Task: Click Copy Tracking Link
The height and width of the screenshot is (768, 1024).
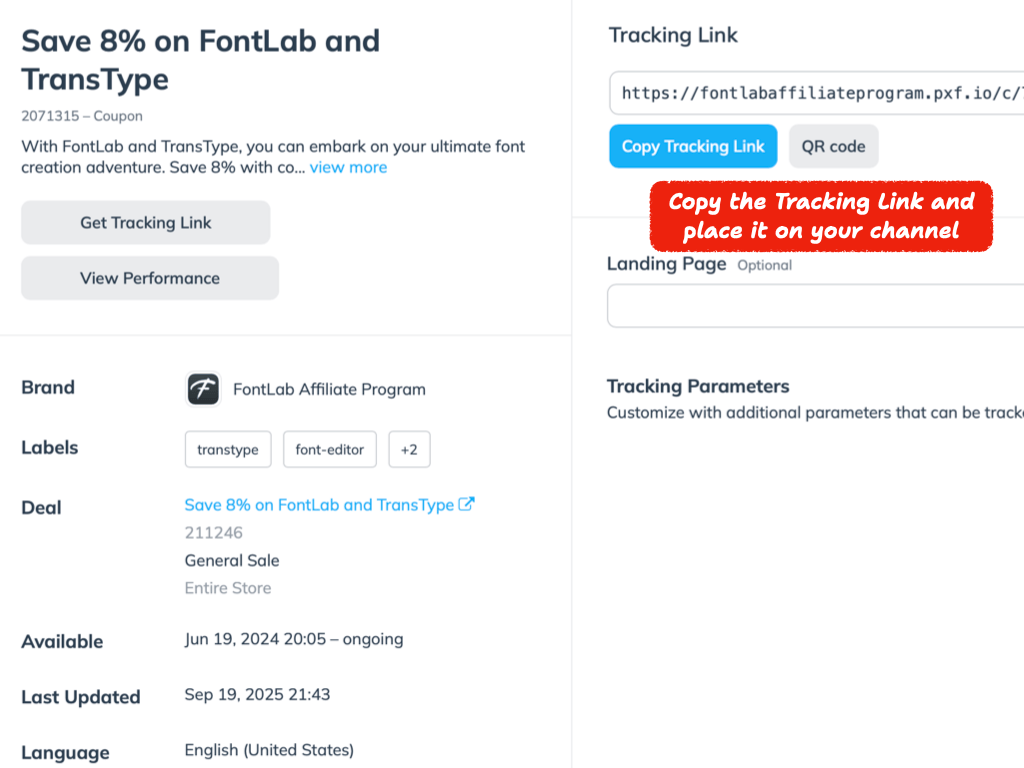Action: pos(693,146)
